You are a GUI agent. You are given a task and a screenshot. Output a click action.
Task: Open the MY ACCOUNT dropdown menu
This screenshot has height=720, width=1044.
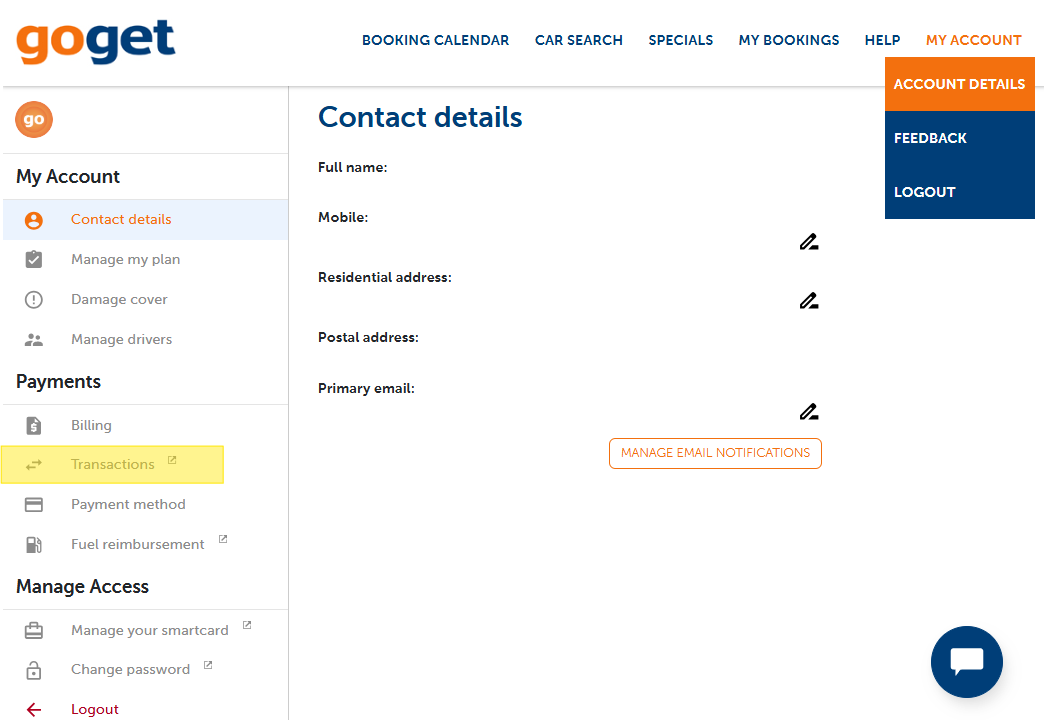coord(973,40)
